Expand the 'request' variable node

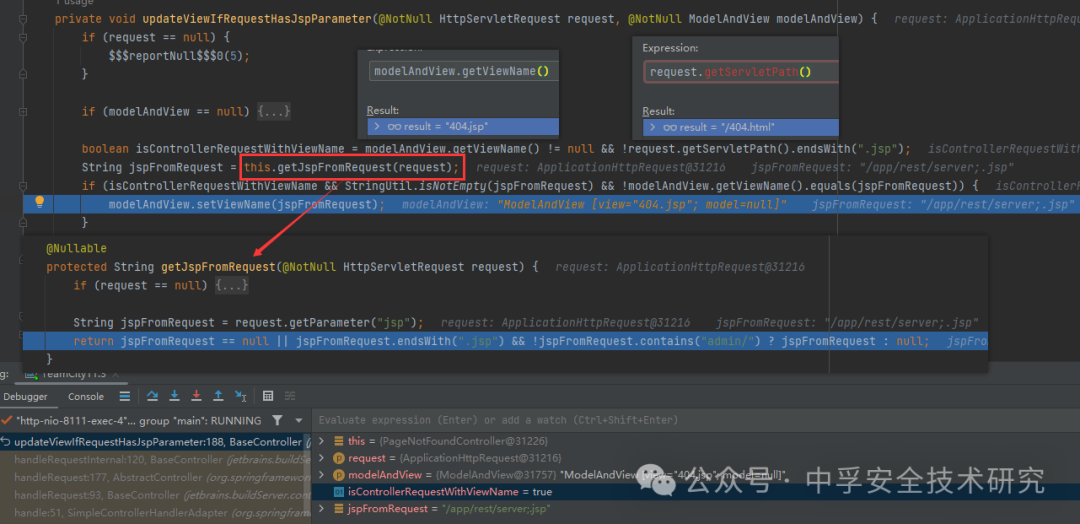pyautogui.click(x=323, y=458)
